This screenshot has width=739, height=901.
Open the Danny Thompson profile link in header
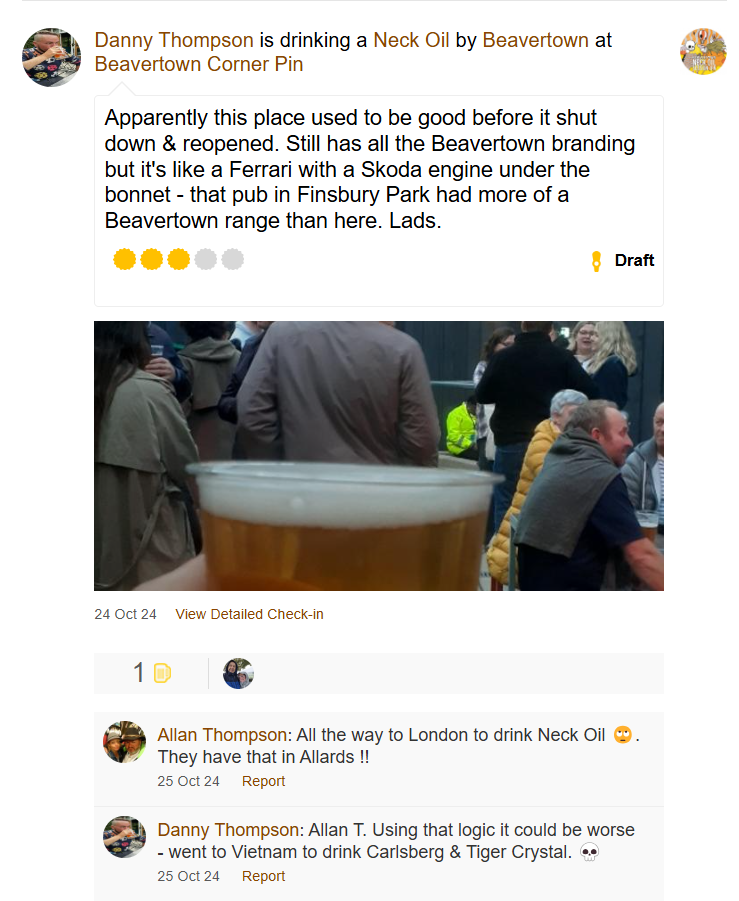click(174, 41)
